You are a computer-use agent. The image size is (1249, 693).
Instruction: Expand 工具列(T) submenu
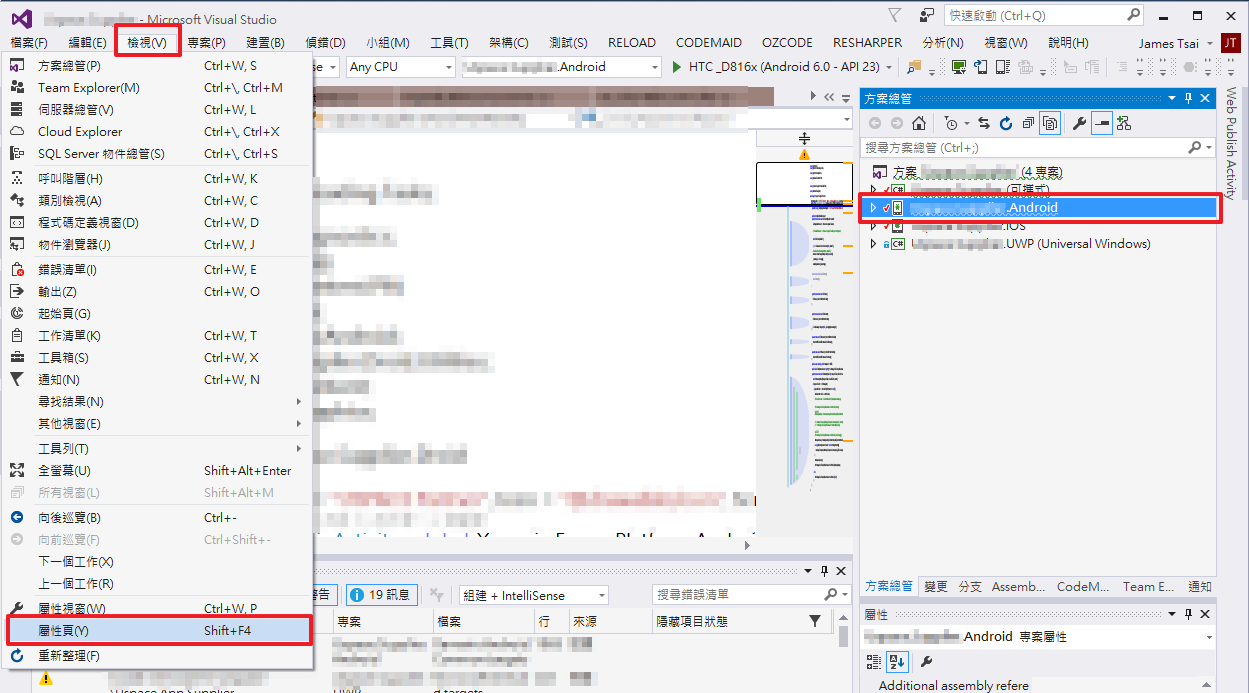(159, 449)
